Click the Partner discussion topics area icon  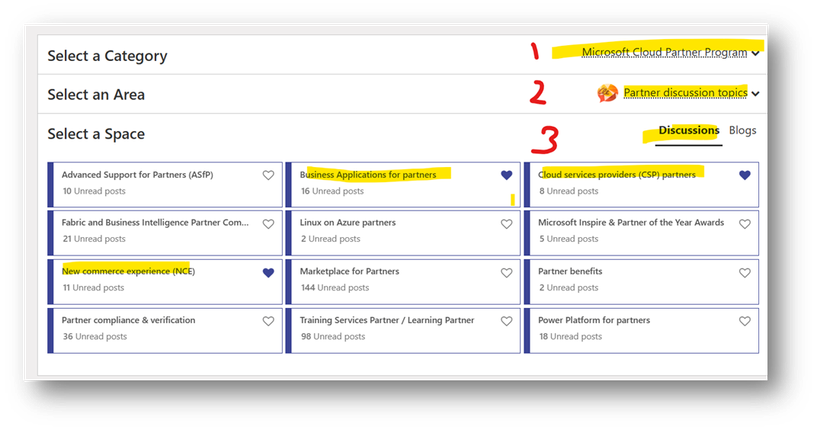pyautogui.click(x=608, y=93)
